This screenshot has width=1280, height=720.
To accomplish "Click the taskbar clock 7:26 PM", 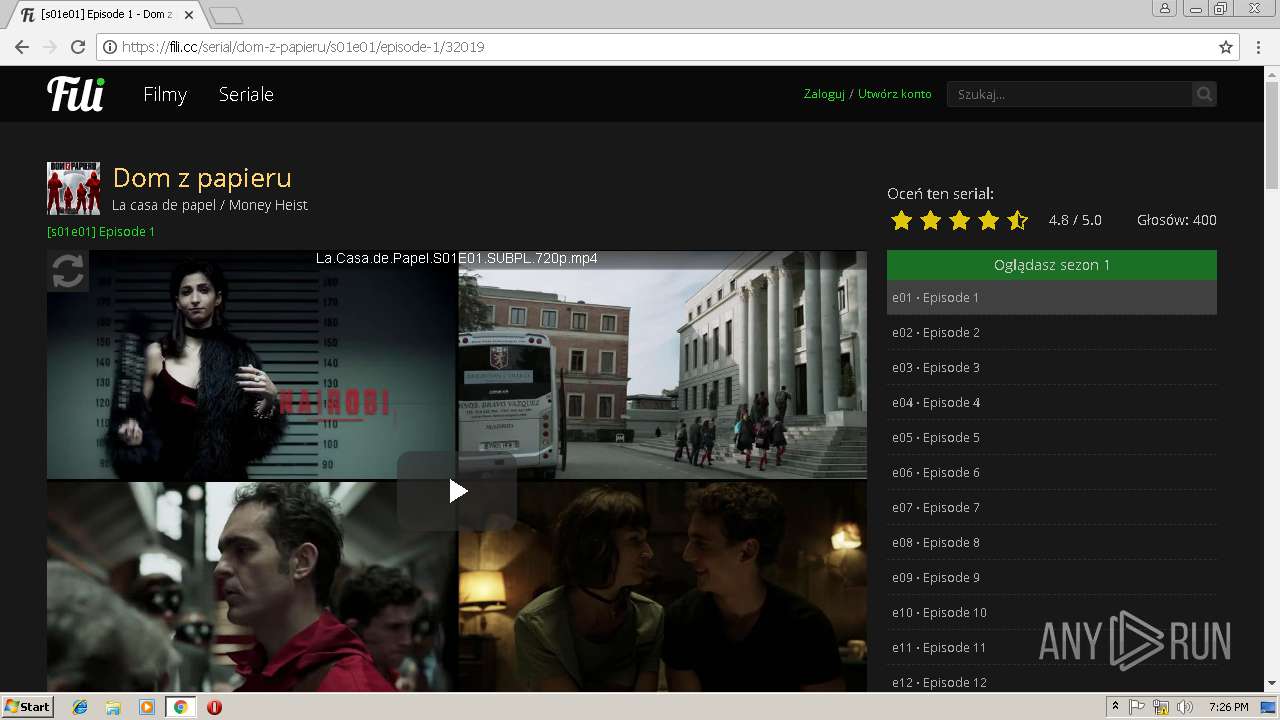I will point(1228,707).
